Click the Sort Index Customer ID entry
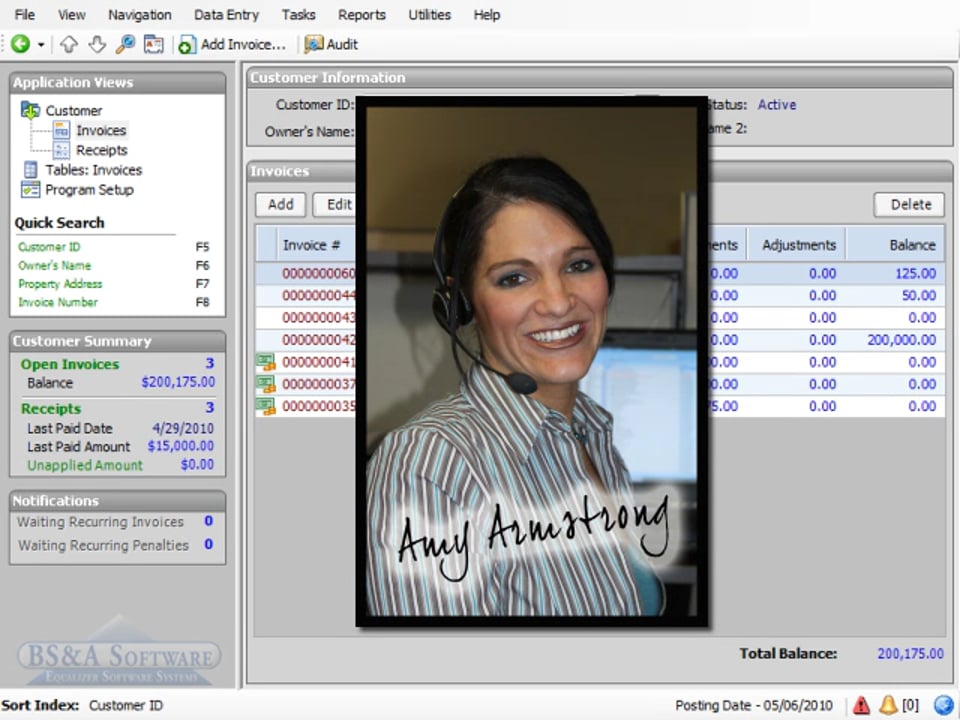960x720 pixels. pos(82,705)
